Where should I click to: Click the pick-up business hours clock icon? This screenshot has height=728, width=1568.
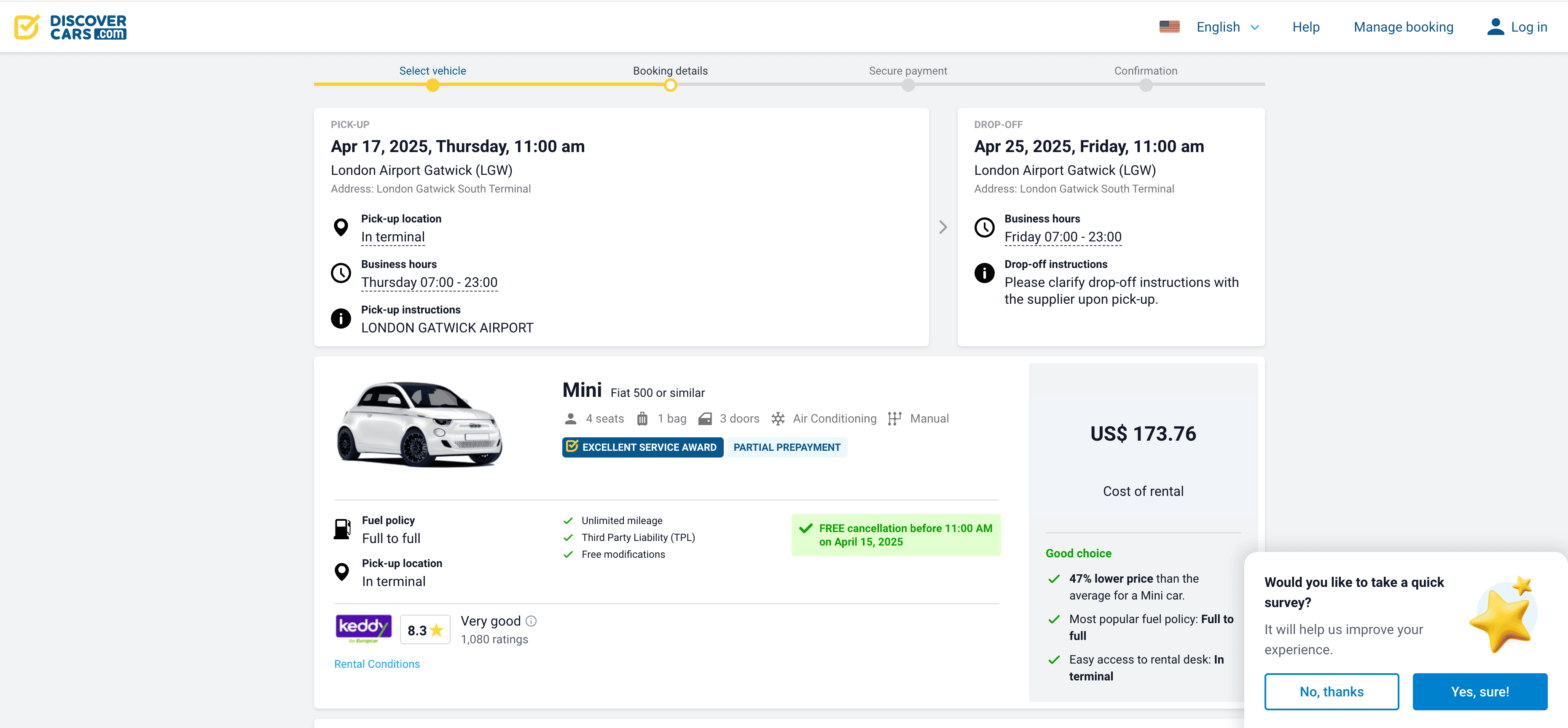tap(341, 273)
